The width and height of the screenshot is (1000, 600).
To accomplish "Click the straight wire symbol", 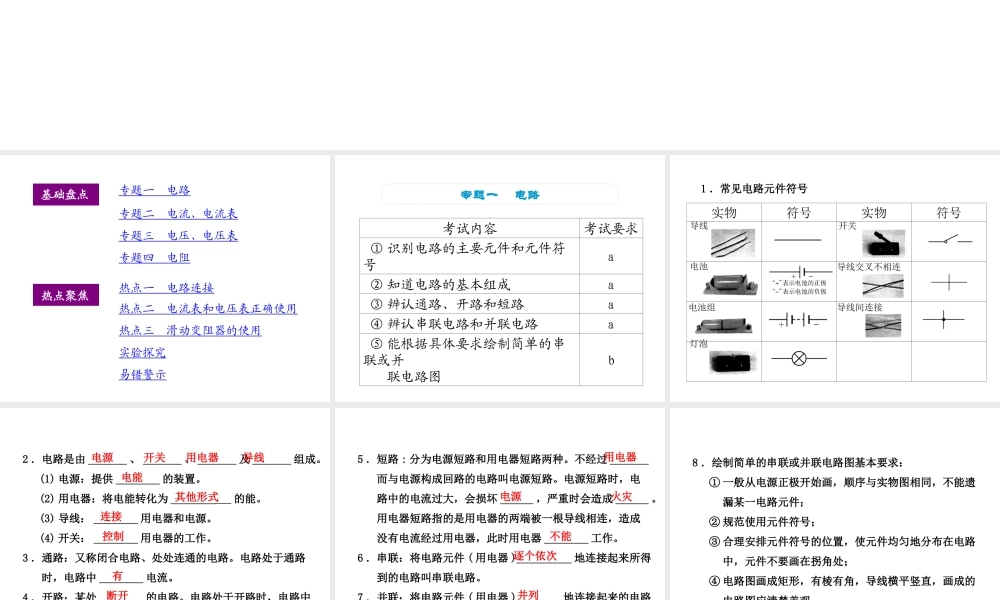I will point(798,240).
